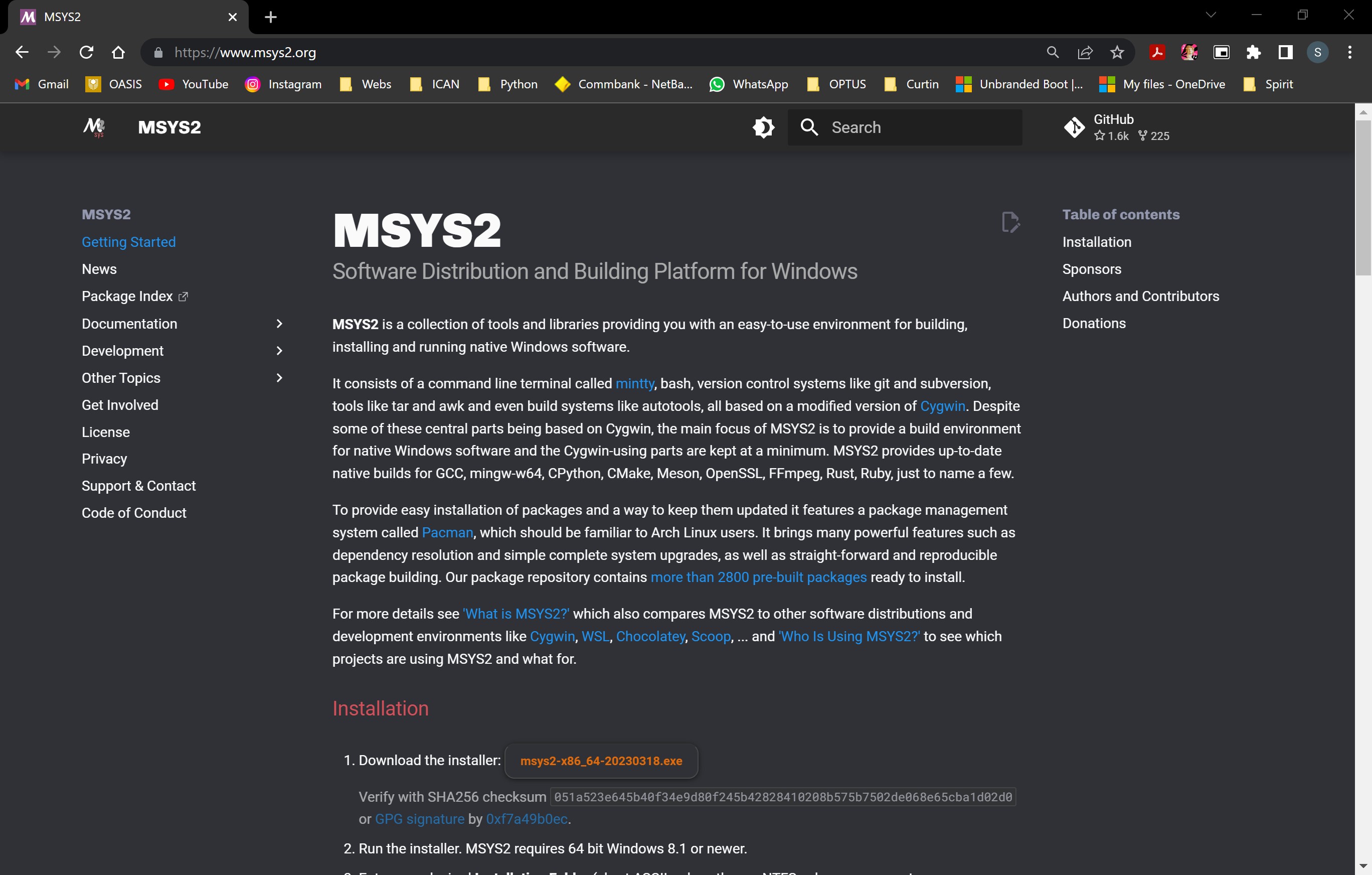Open the GitHub repository link icon
The image size is (1372, 875).
(1074, 127)
